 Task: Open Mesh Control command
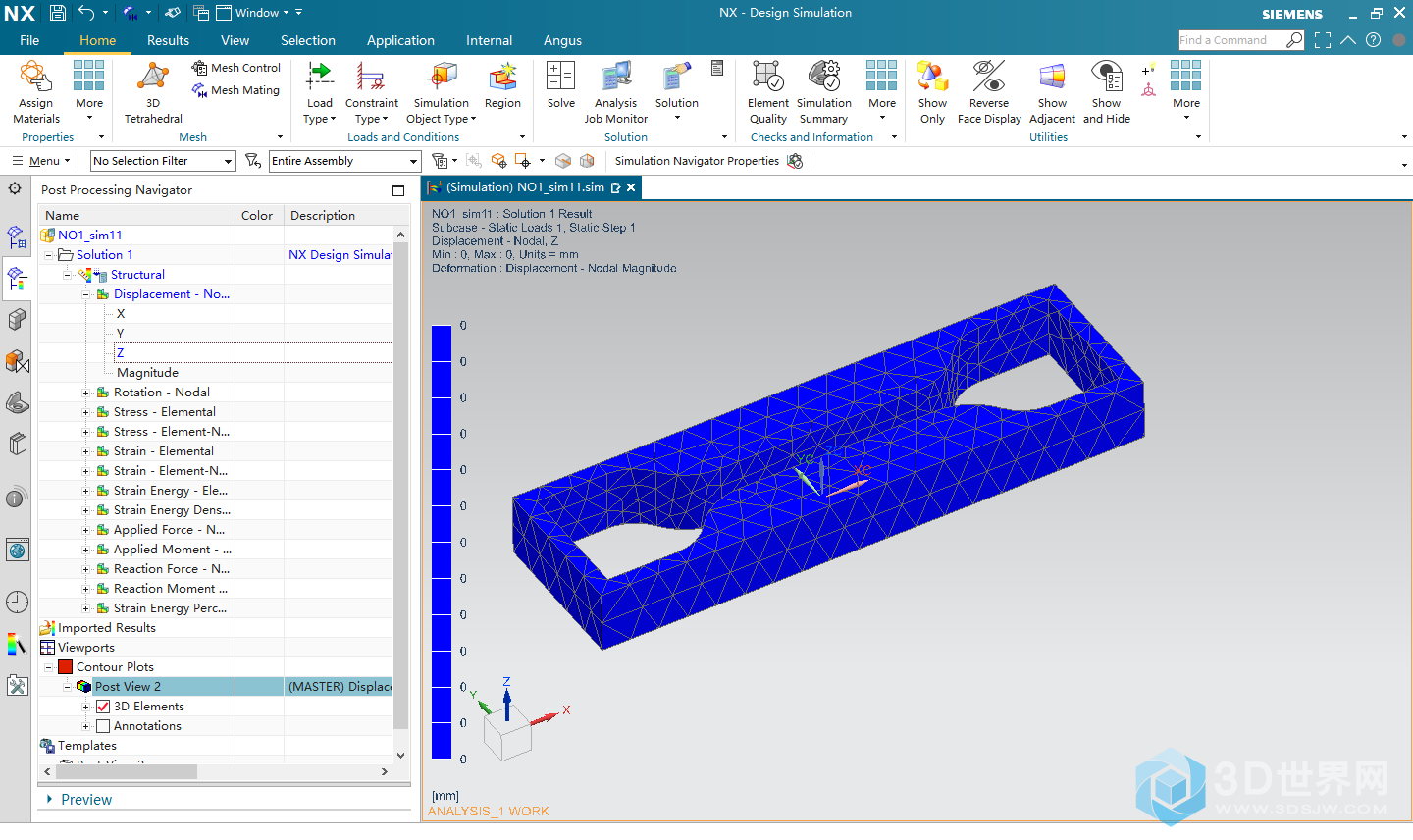tap(236, 68)
